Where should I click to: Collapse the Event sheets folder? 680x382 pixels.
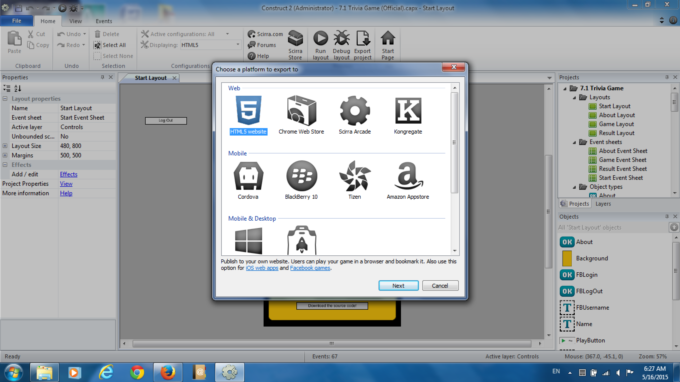(575, 142)
